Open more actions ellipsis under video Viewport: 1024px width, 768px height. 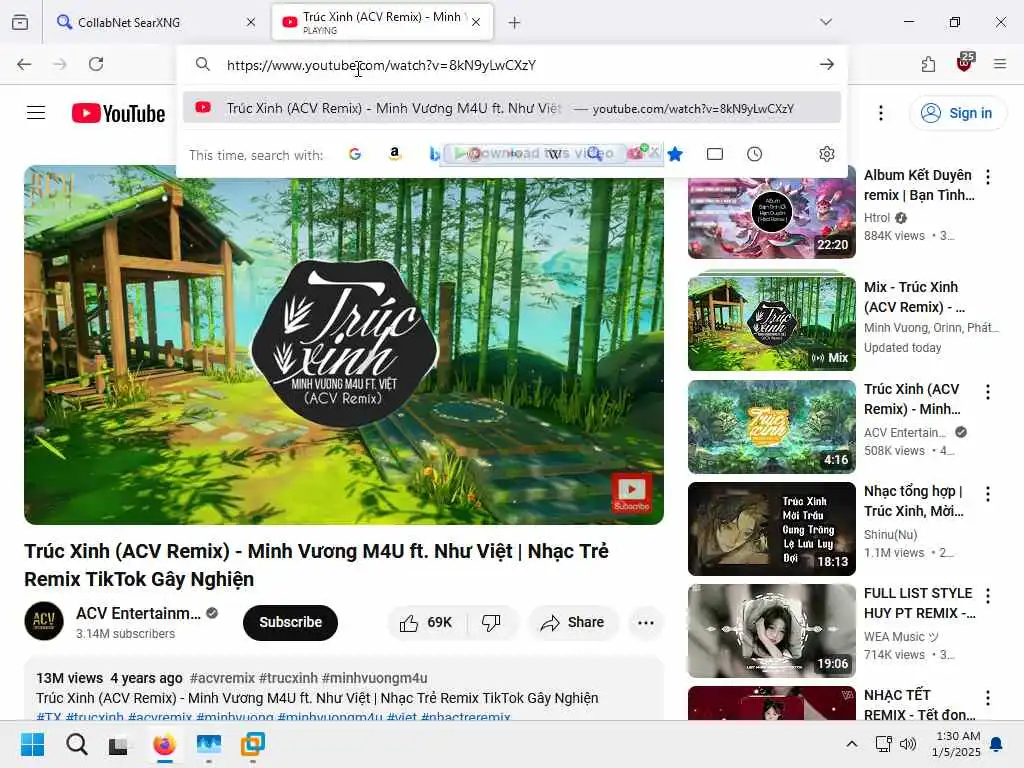coord(646,622)
